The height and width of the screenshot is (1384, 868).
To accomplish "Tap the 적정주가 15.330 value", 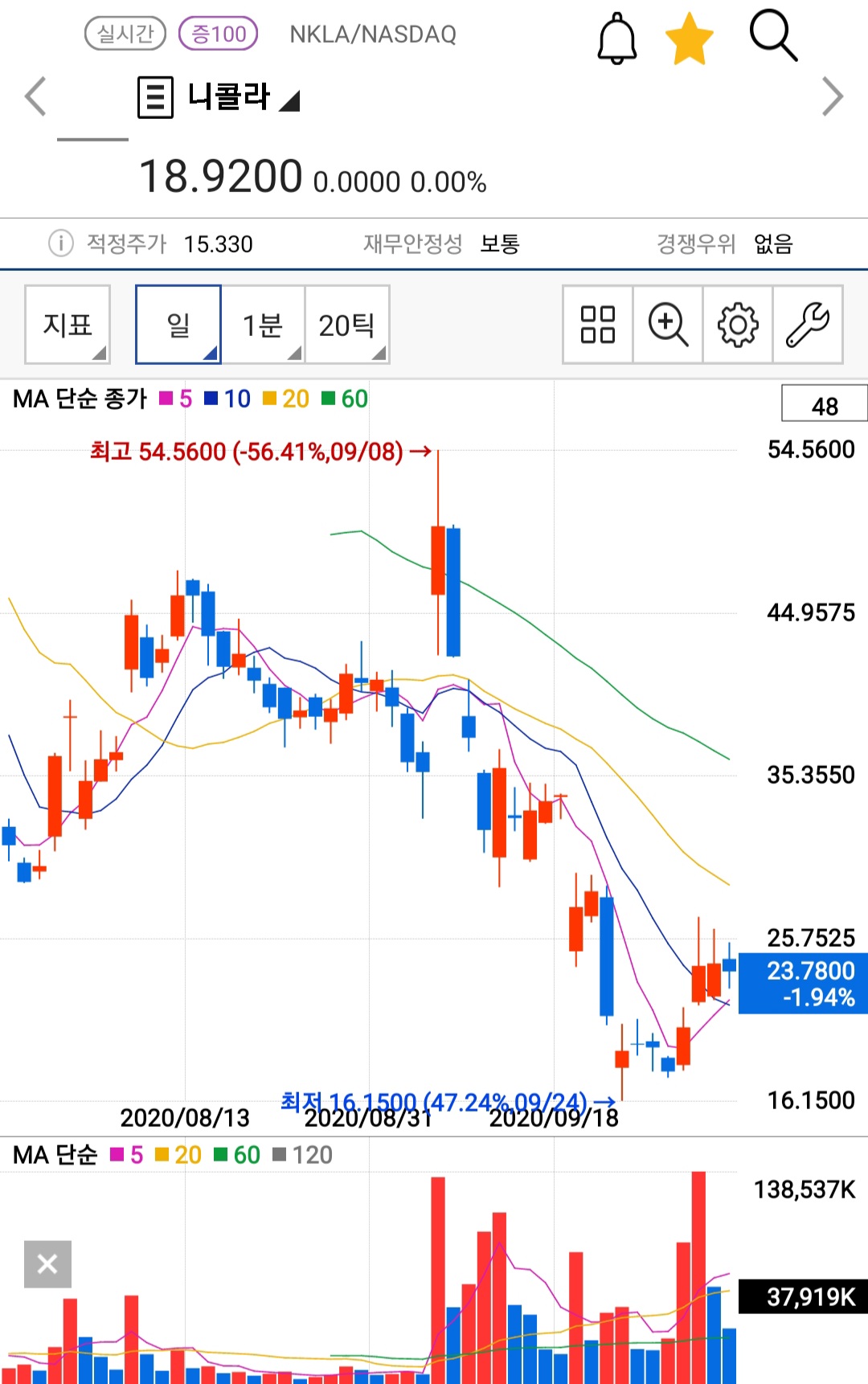I will pos(218,244).
